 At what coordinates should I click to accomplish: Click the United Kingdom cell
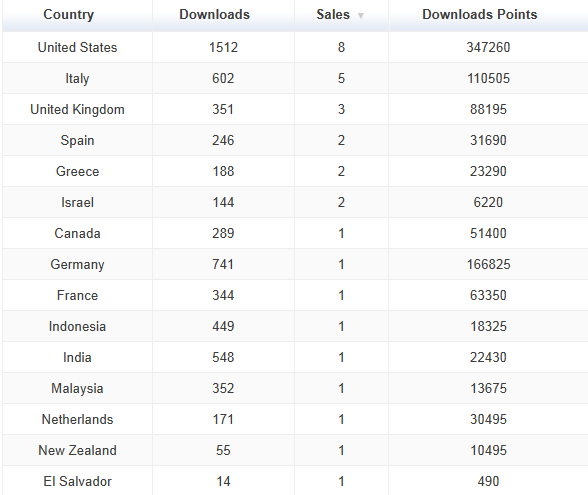pos(77,110)
